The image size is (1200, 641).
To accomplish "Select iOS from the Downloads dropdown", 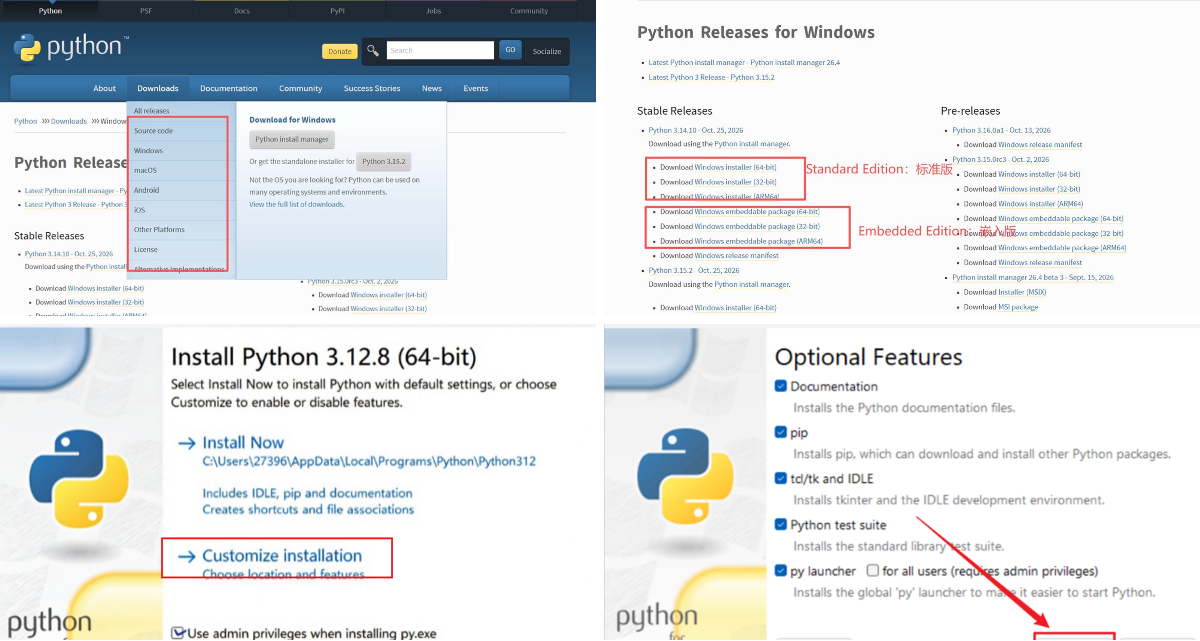I will point(139,210).
